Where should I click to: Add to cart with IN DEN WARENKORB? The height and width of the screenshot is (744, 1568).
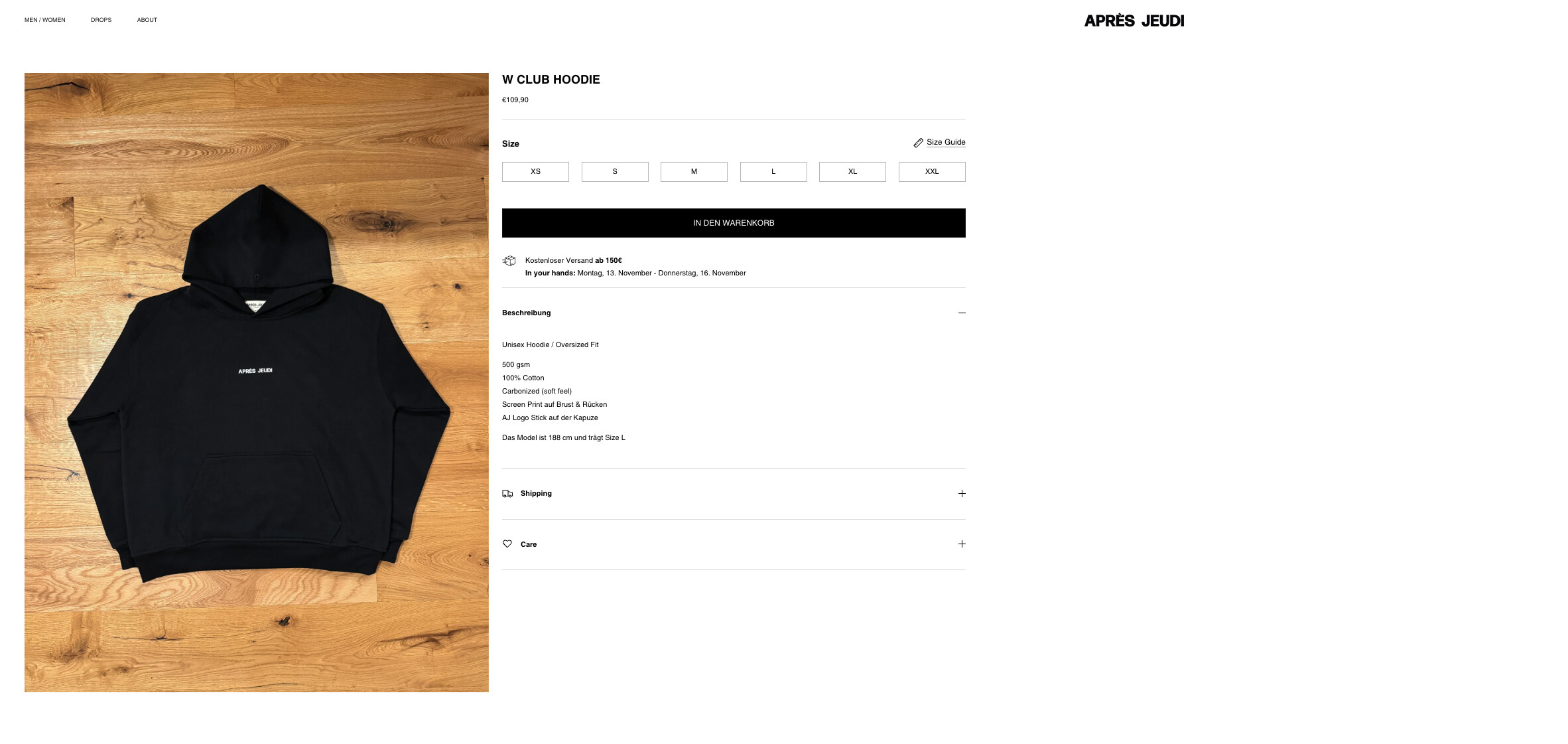coord(734,223)
